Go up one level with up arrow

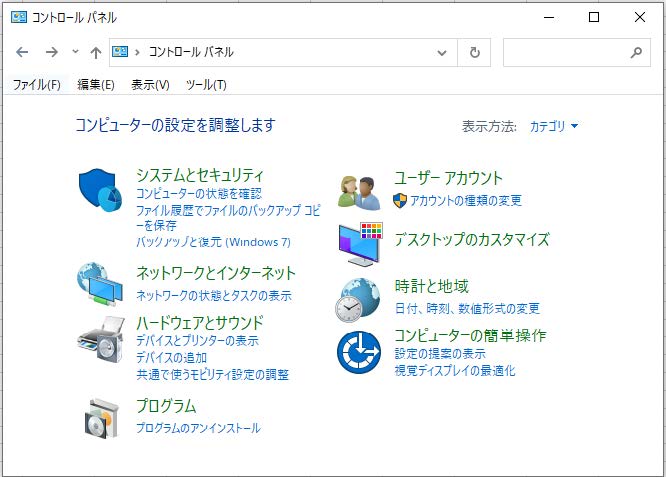coord(96,53)
